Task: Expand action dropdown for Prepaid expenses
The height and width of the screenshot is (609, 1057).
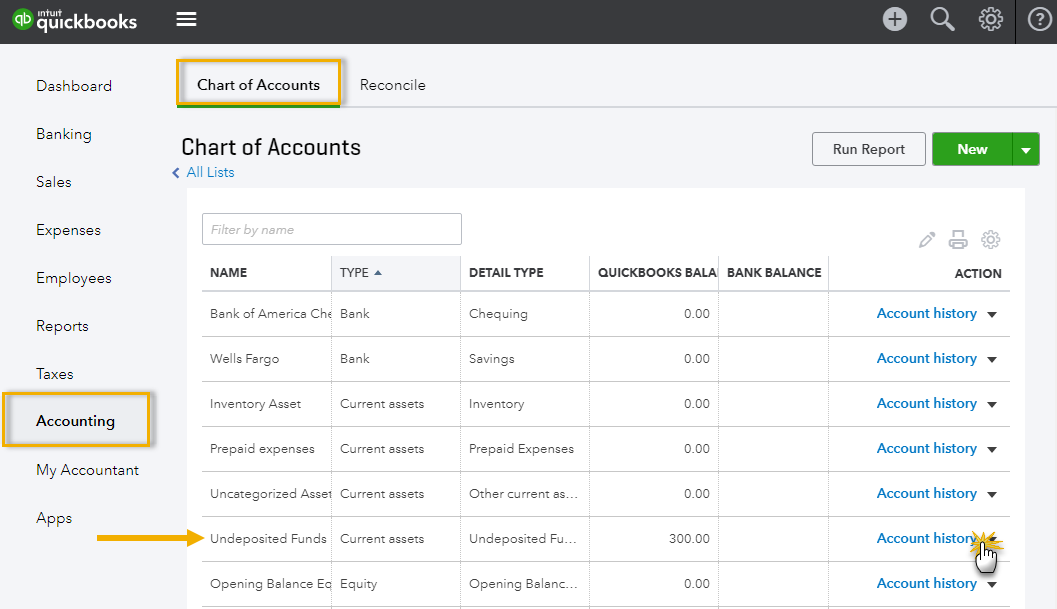Action: (992, 449)
